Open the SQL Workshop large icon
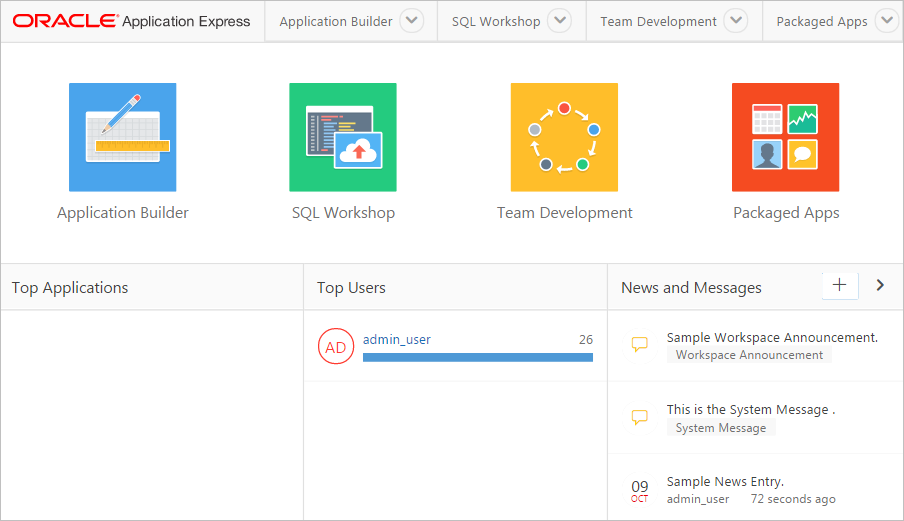The image size is (904, 521). click(343, 137)
